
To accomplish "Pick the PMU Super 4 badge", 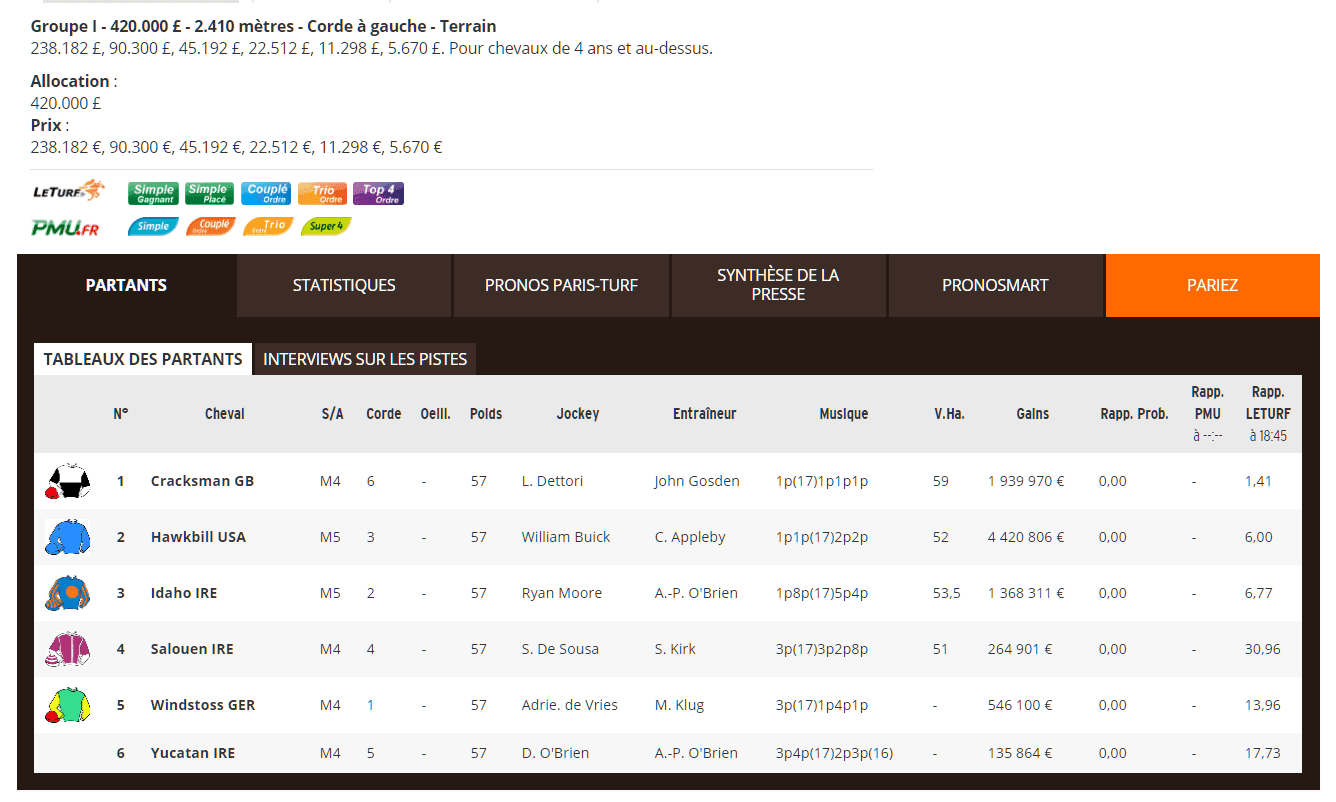I will tap(326, 227).
